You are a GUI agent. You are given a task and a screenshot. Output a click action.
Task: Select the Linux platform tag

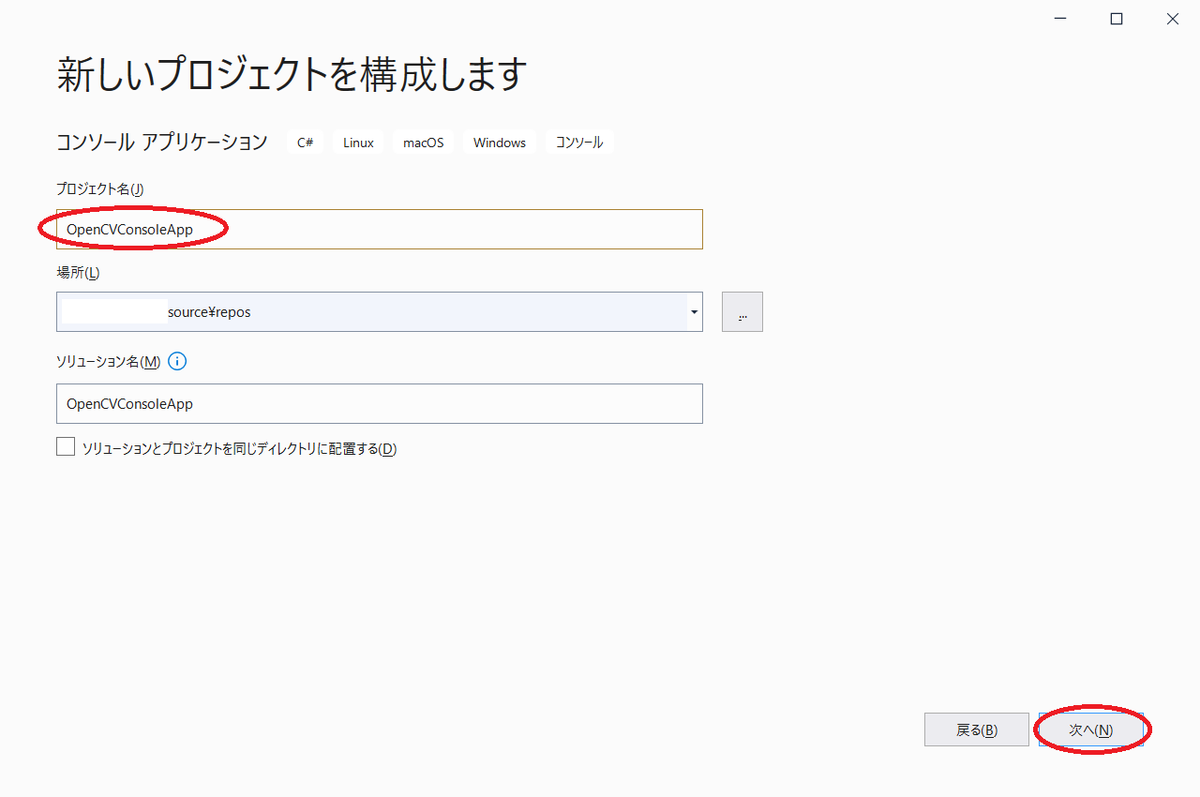(357, 142)
